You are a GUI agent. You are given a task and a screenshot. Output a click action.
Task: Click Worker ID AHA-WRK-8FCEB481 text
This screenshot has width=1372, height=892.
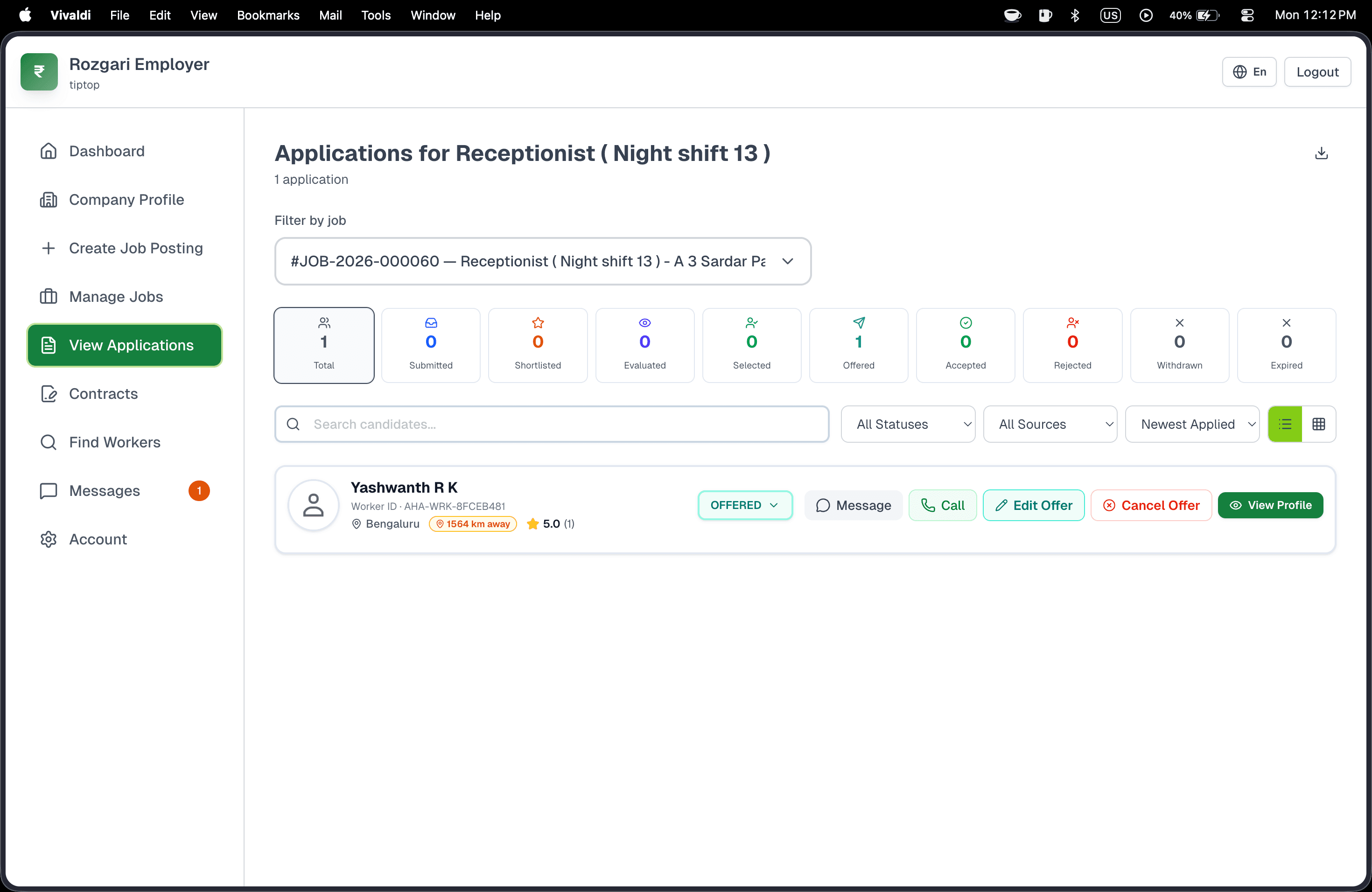point(428,507)
